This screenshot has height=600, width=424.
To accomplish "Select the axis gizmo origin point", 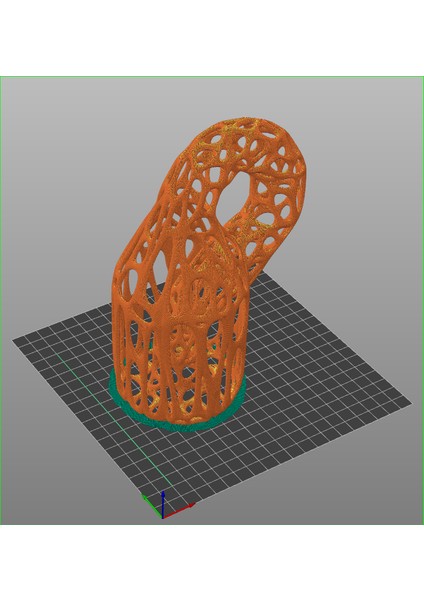I will tap(163, 517).
